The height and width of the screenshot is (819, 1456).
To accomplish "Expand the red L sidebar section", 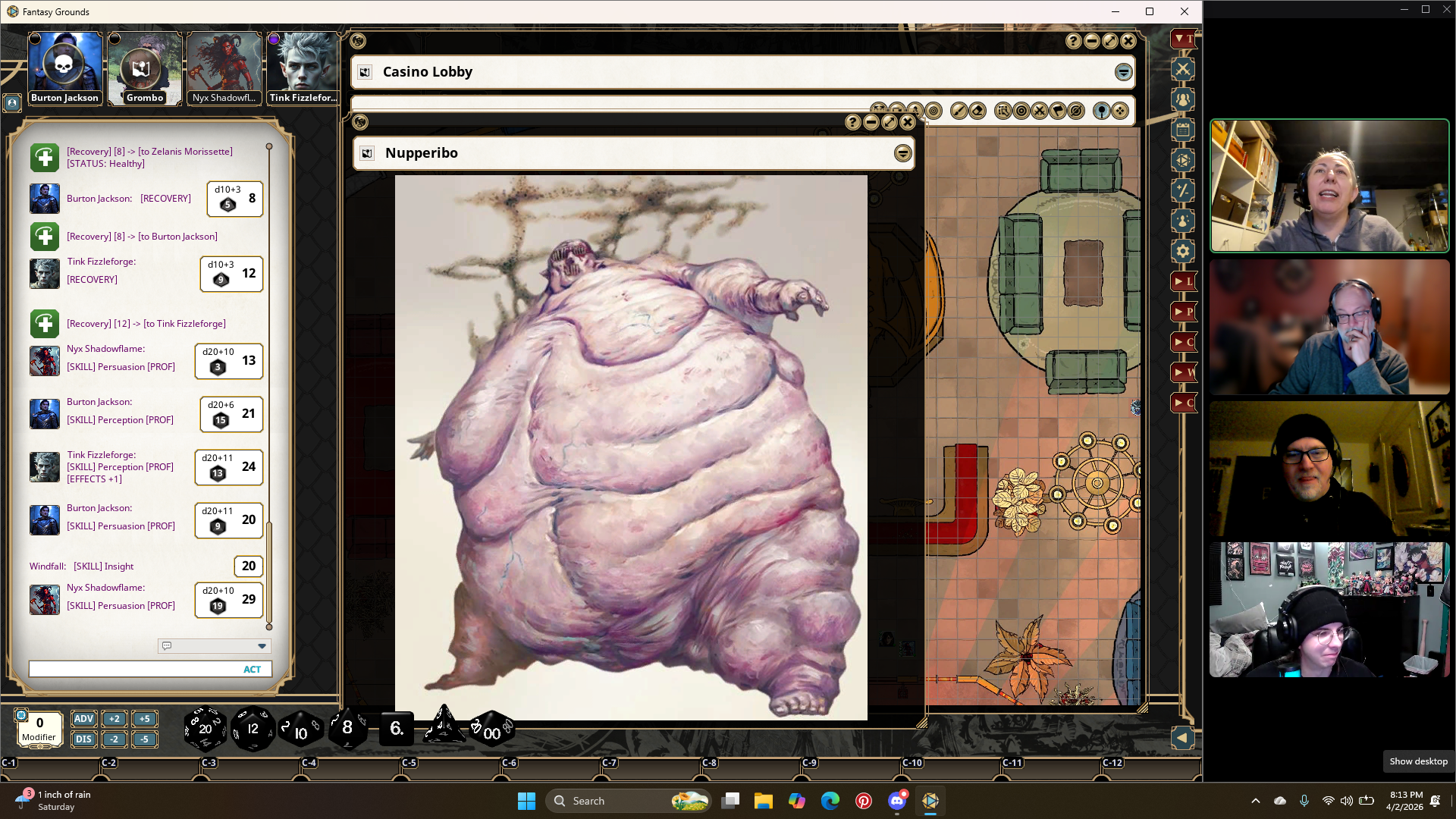I will tap(1183, 281).
